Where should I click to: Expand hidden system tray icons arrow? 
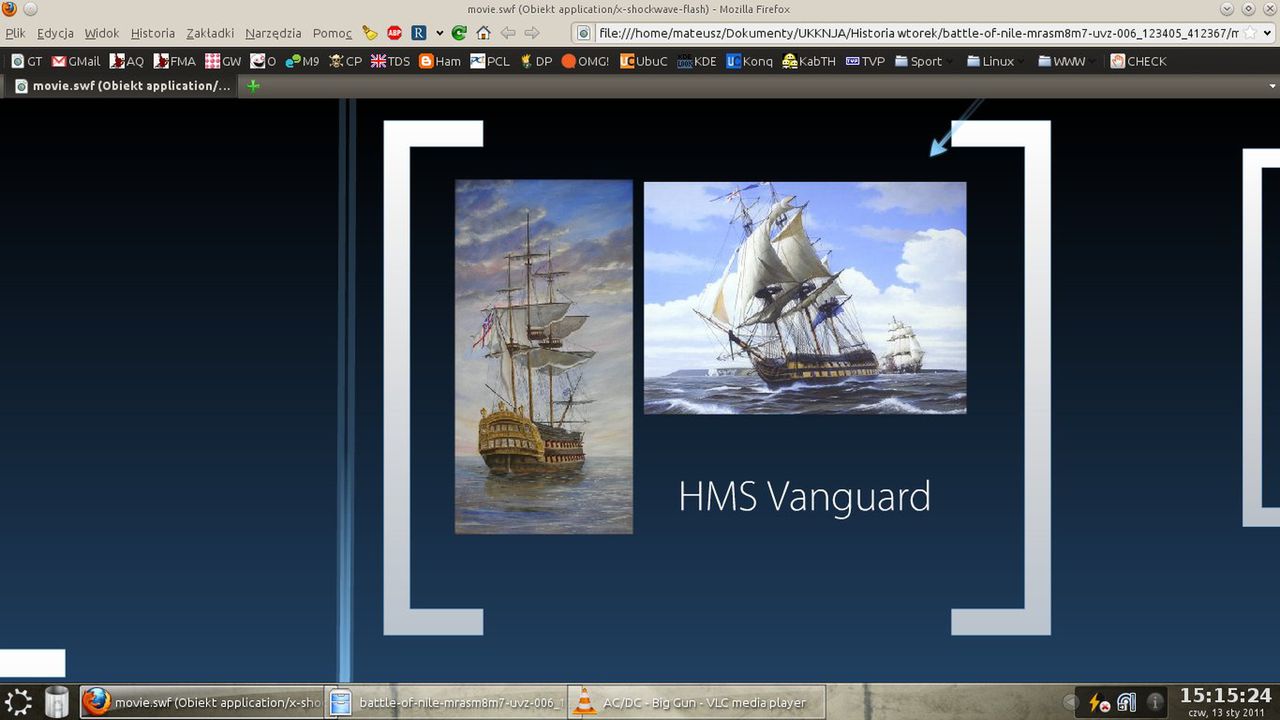point(1071,702)
